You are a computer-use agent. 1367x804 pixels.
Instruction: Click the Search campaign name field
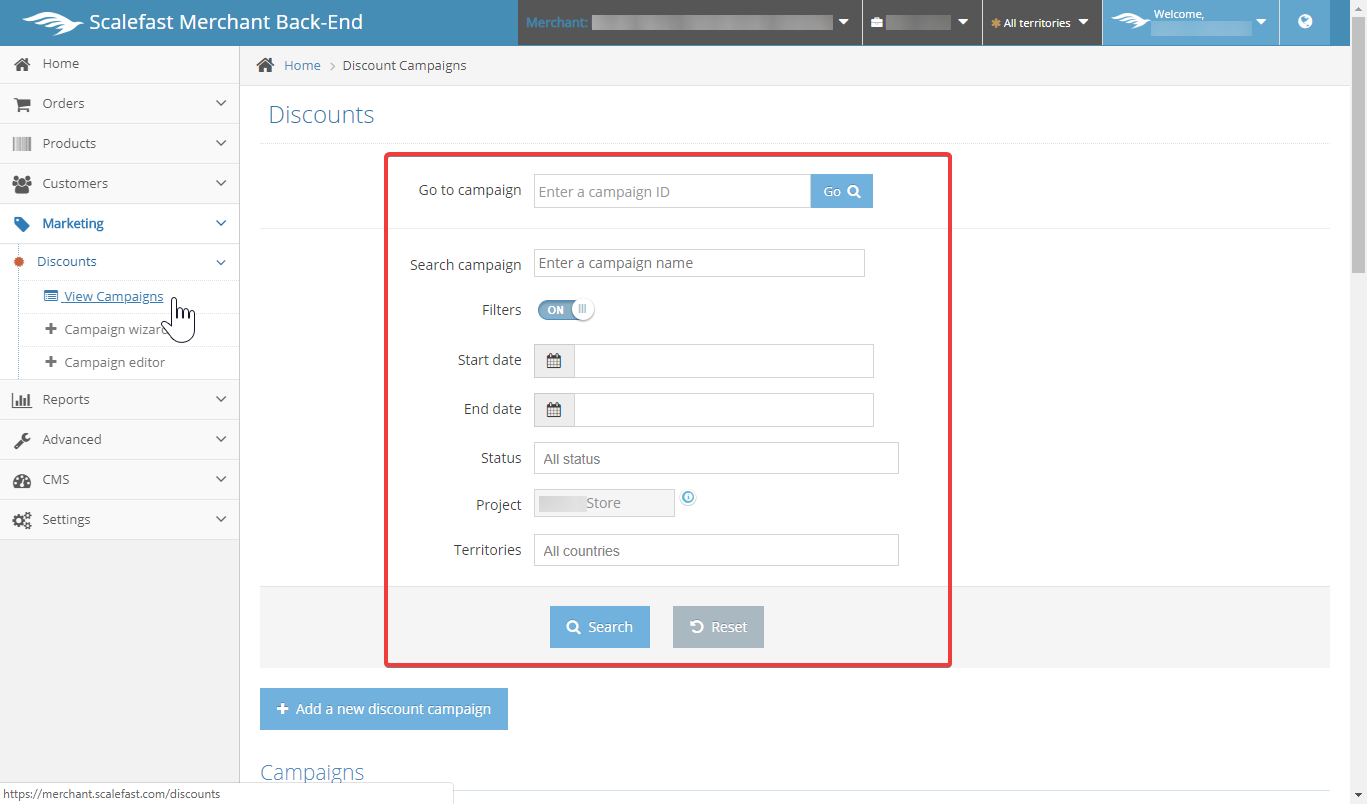tap(699, 263)
